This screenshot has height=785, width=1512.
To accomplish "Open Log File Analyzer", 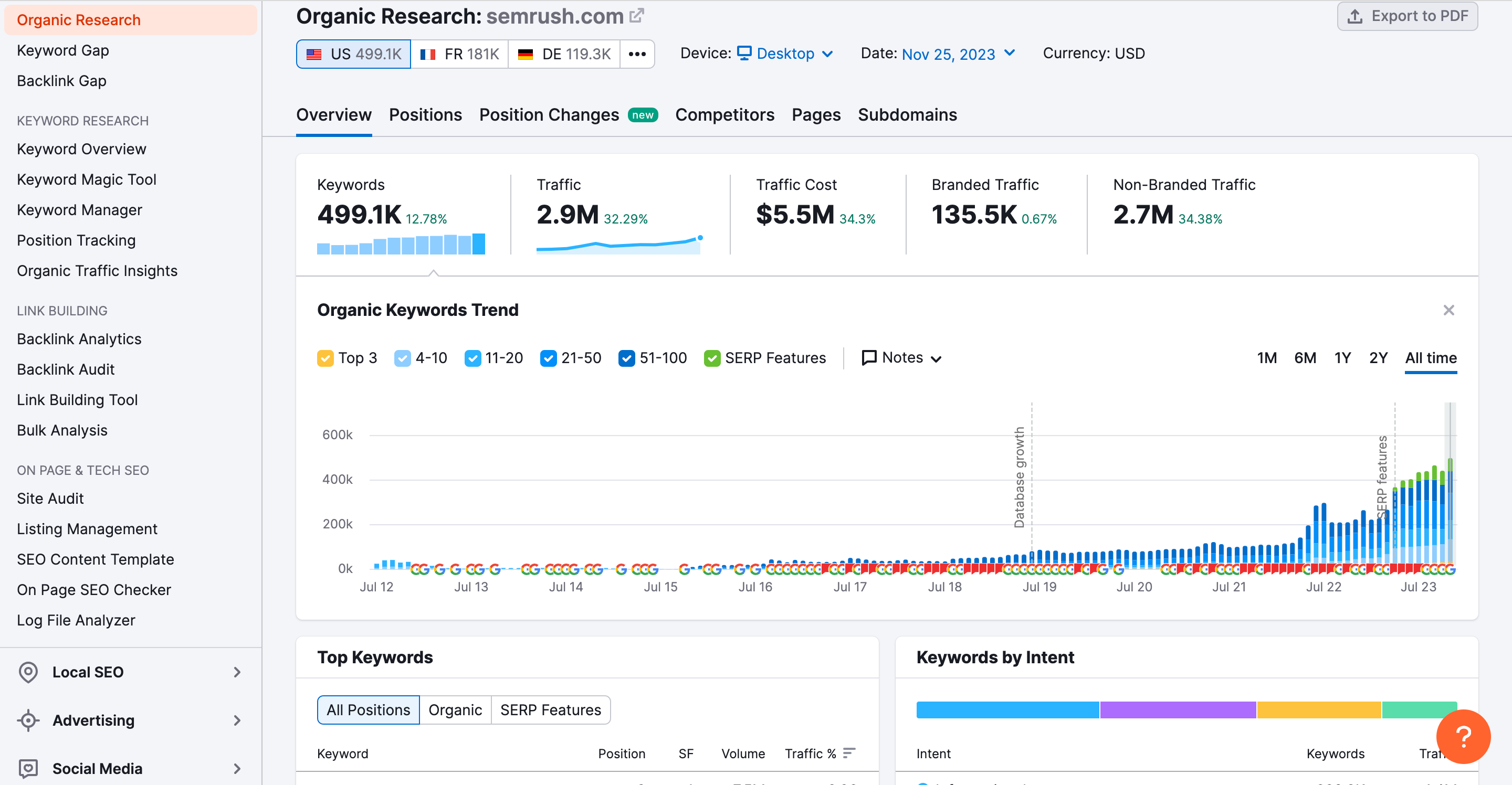I will [76, 621].
